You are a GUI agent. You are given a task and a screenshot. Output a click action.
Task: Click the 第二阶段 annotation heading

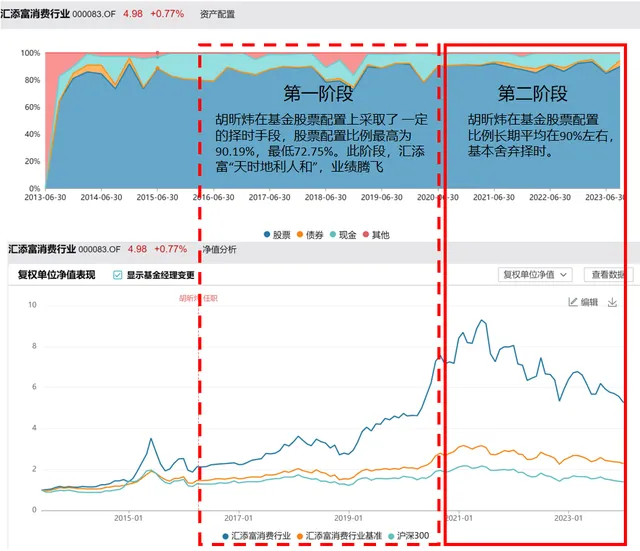(532, 94)
